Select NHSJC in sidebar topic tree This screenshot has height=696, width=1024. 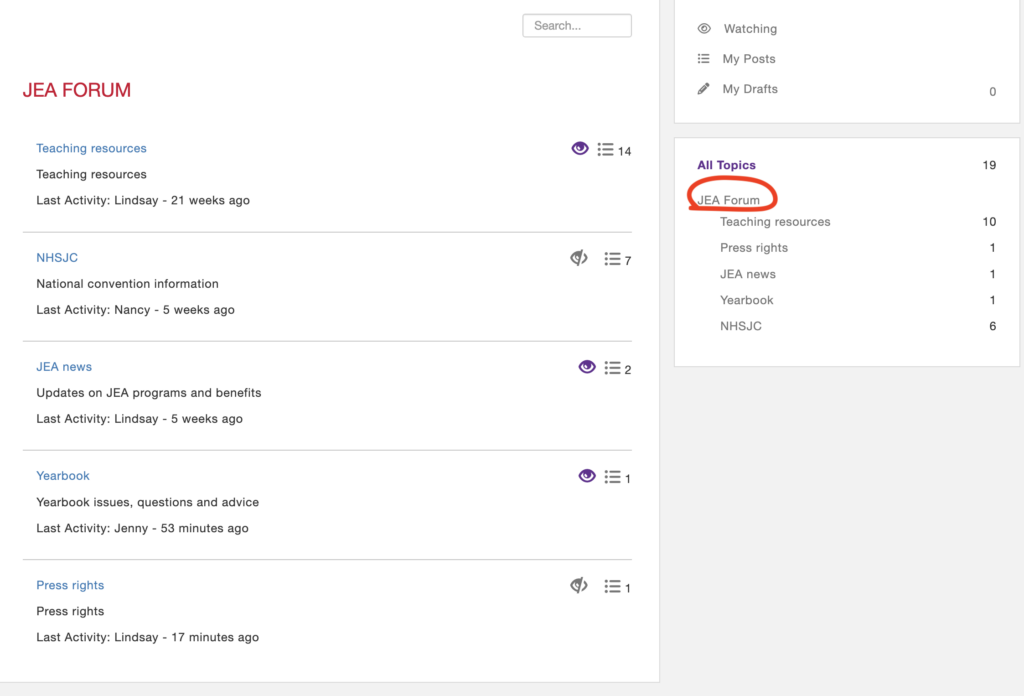click(x=741, y=326)
